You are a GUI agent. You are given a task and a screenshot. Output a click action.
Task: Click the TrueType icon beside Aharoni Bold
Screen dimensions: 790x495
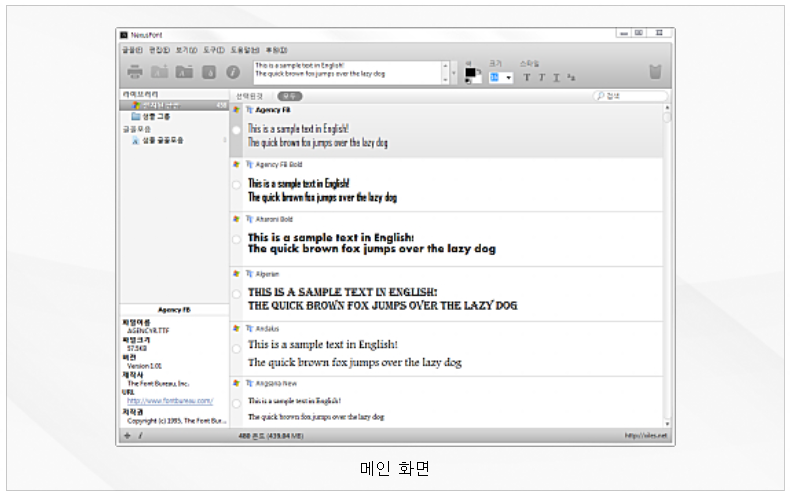pyautogui.click(x=249, y=219)
